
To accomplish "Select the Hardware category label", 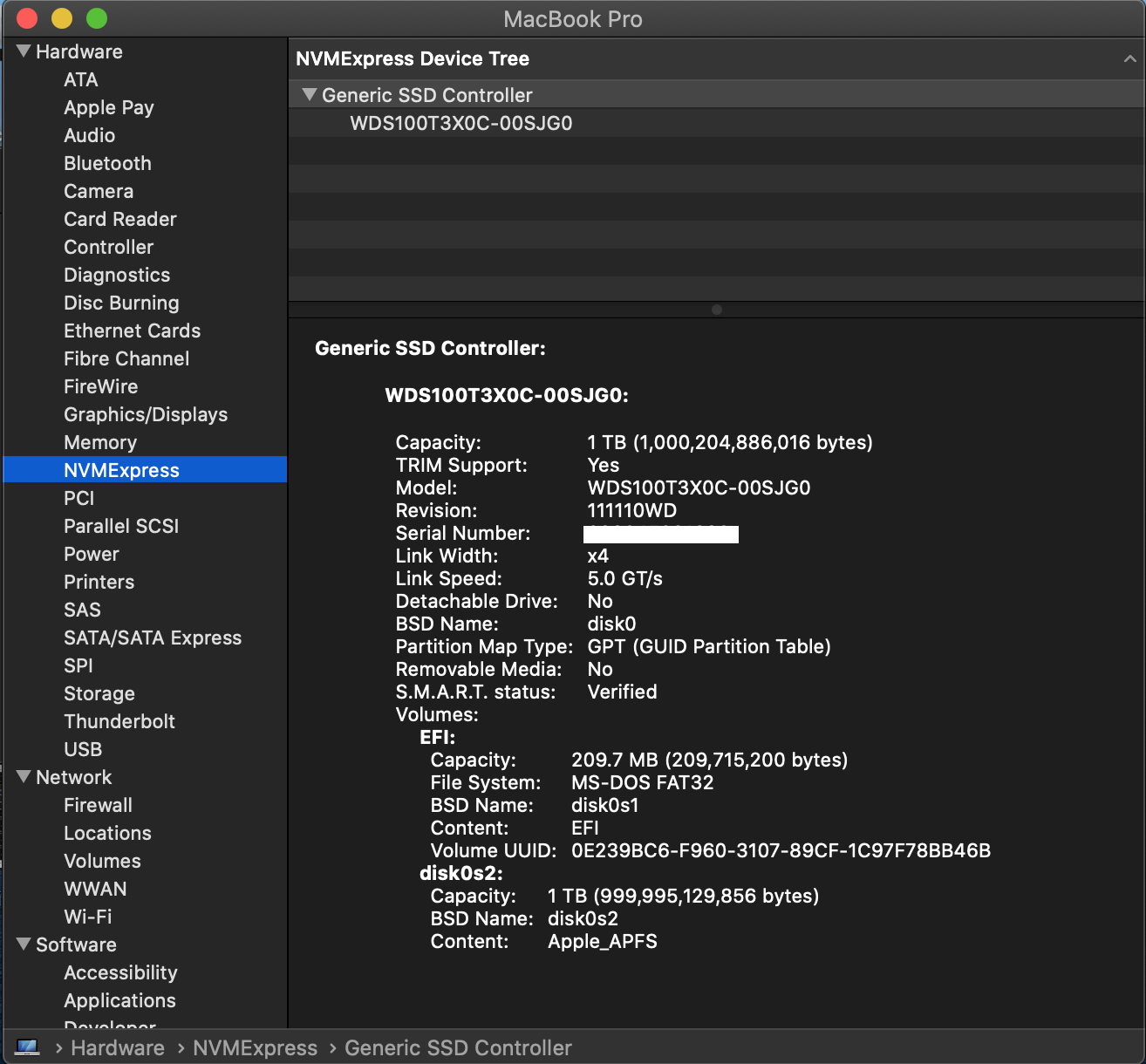I will (79, 51).
